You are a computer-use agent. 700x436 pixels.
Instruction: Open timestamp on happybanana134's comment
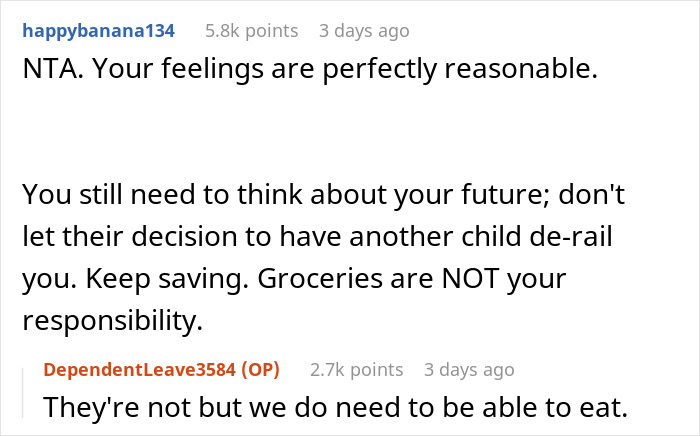click(x=364, y=31)
